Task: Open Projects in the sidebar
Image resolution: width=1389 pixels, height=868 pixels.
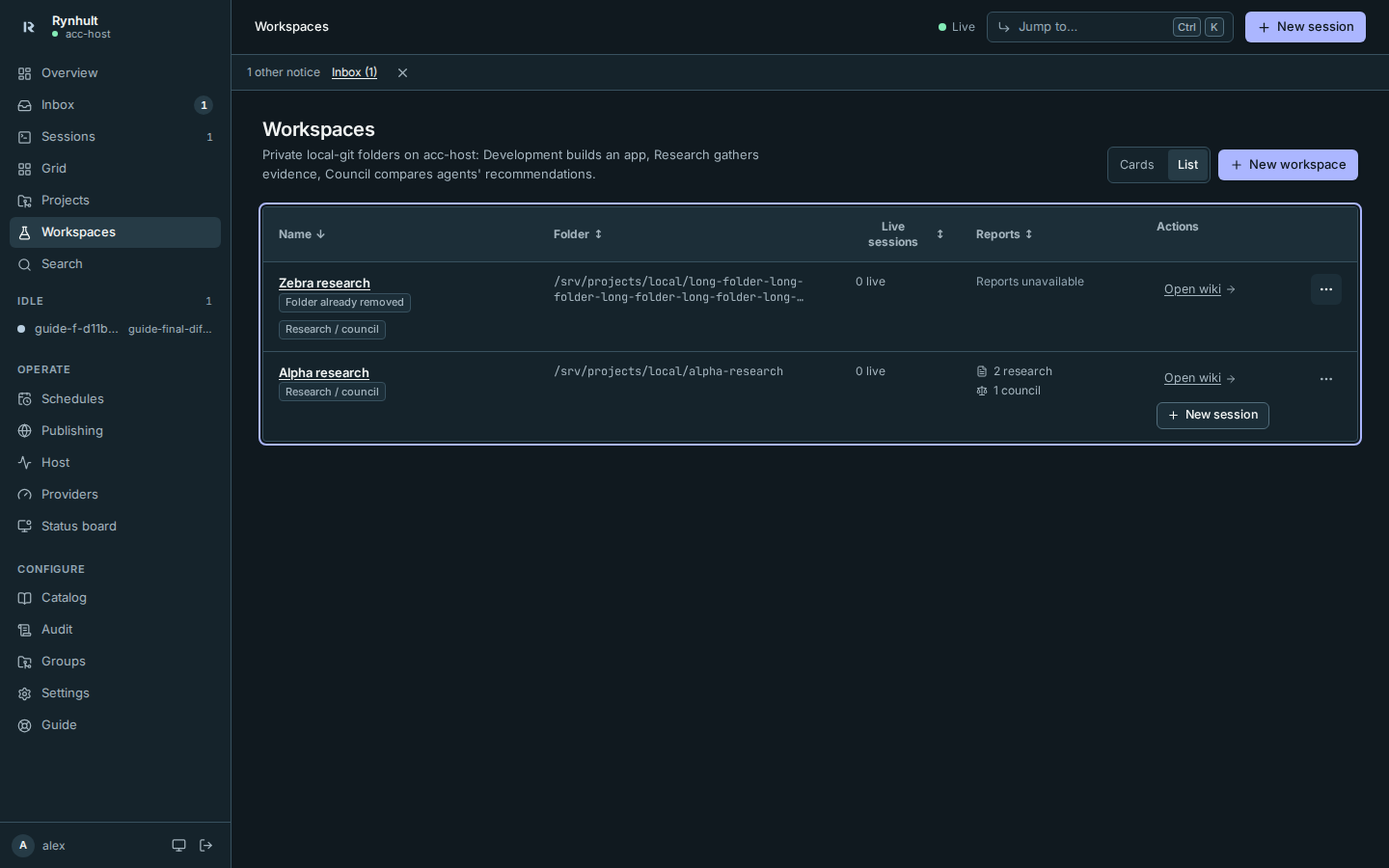Action: pos(115,201)
